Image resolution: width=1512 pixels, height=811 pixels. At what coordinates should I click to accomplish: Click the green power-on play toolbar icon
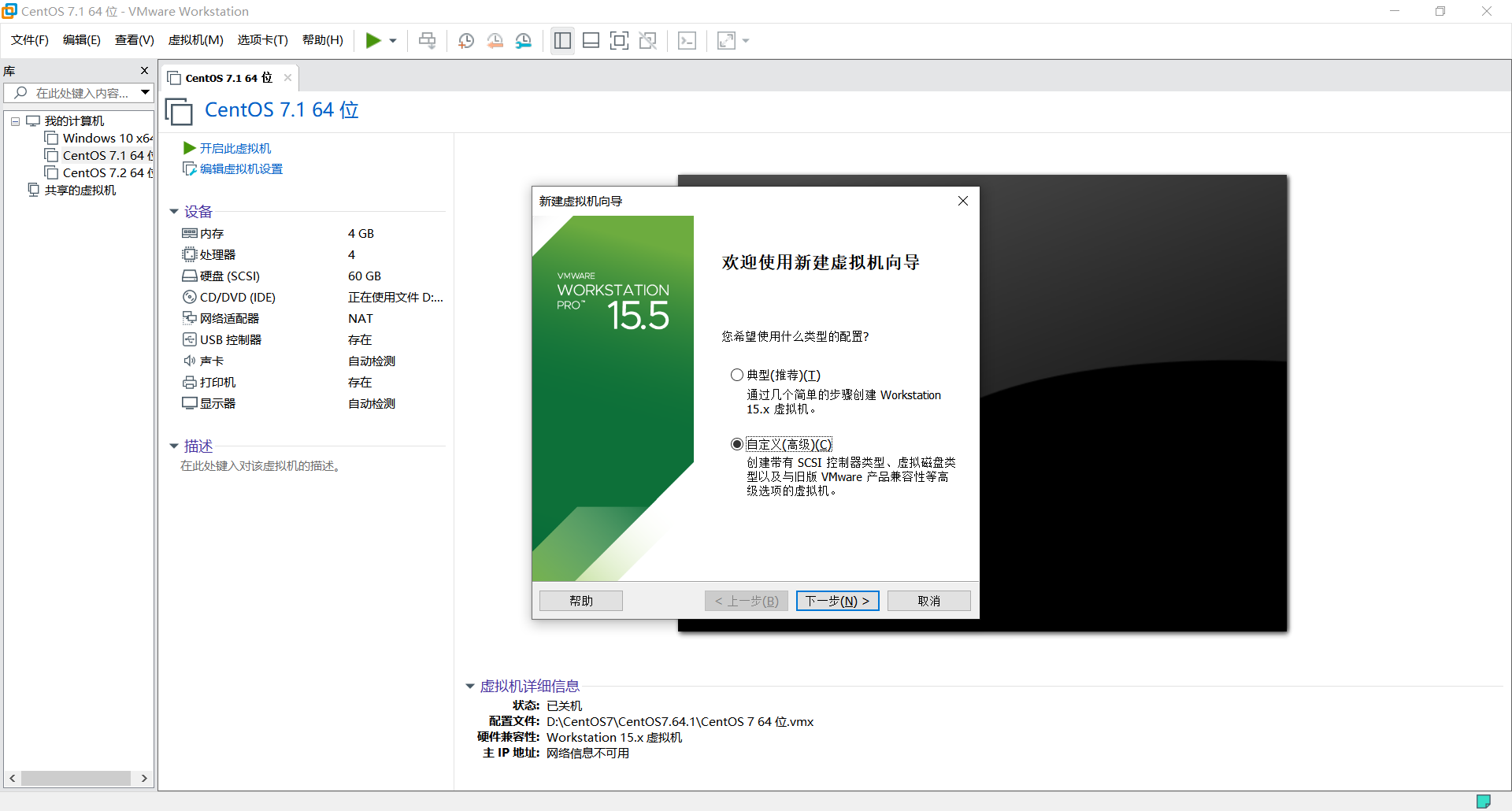[373, 41]
